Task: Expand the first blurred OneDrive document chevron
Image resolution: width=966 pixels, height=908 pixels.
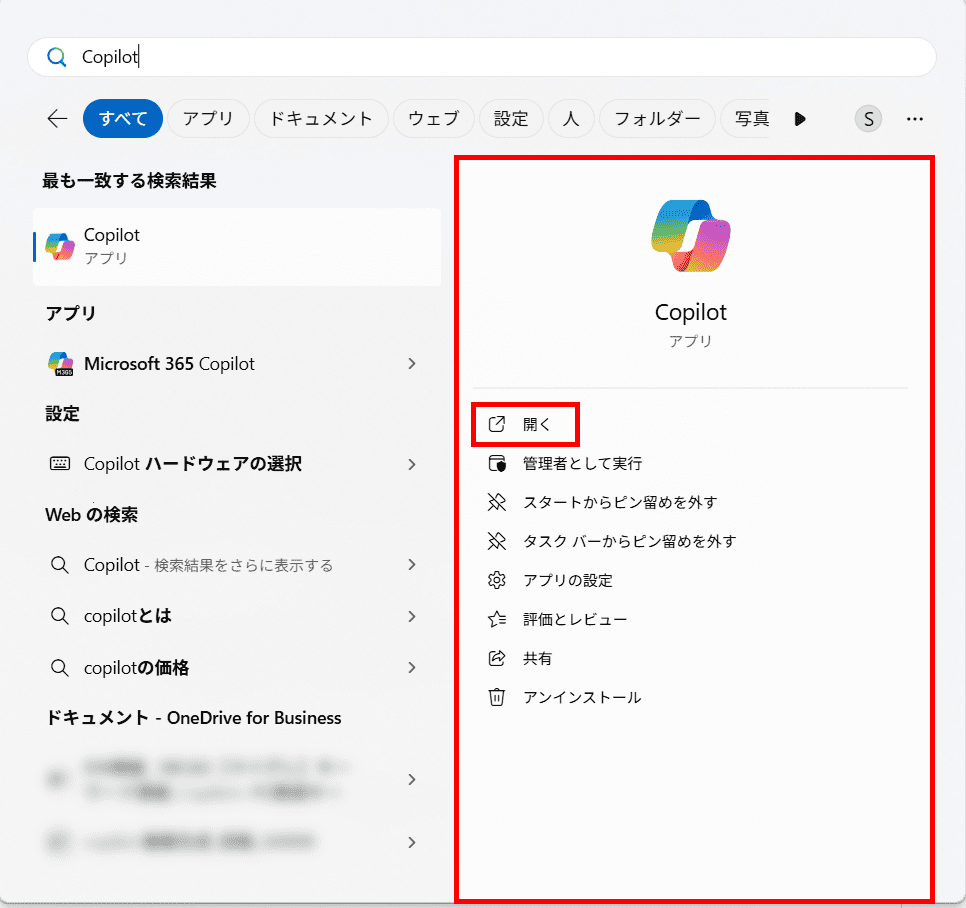Action: point(412,780)
